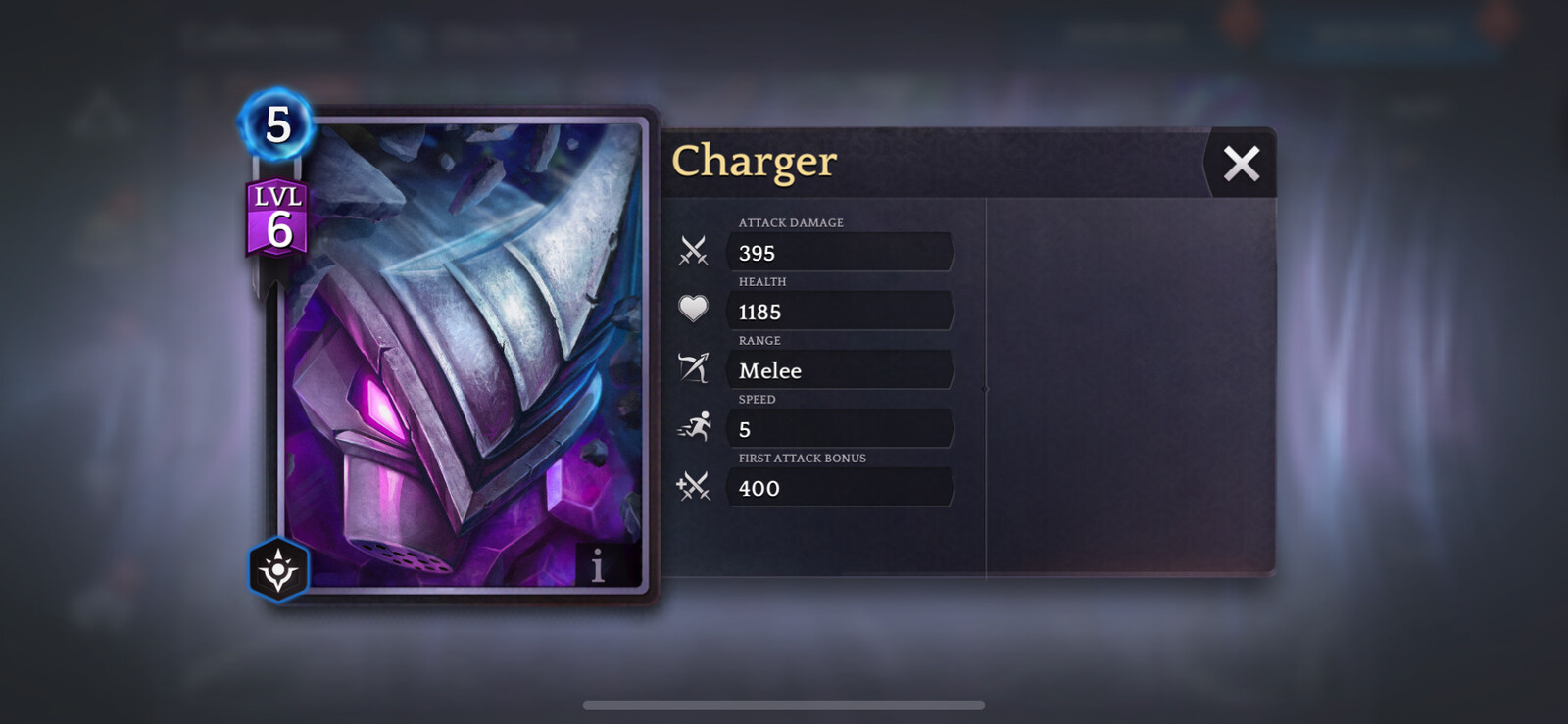Tap the crossed swords attack damage icon
1568x724 pixels.
(693, 251)
